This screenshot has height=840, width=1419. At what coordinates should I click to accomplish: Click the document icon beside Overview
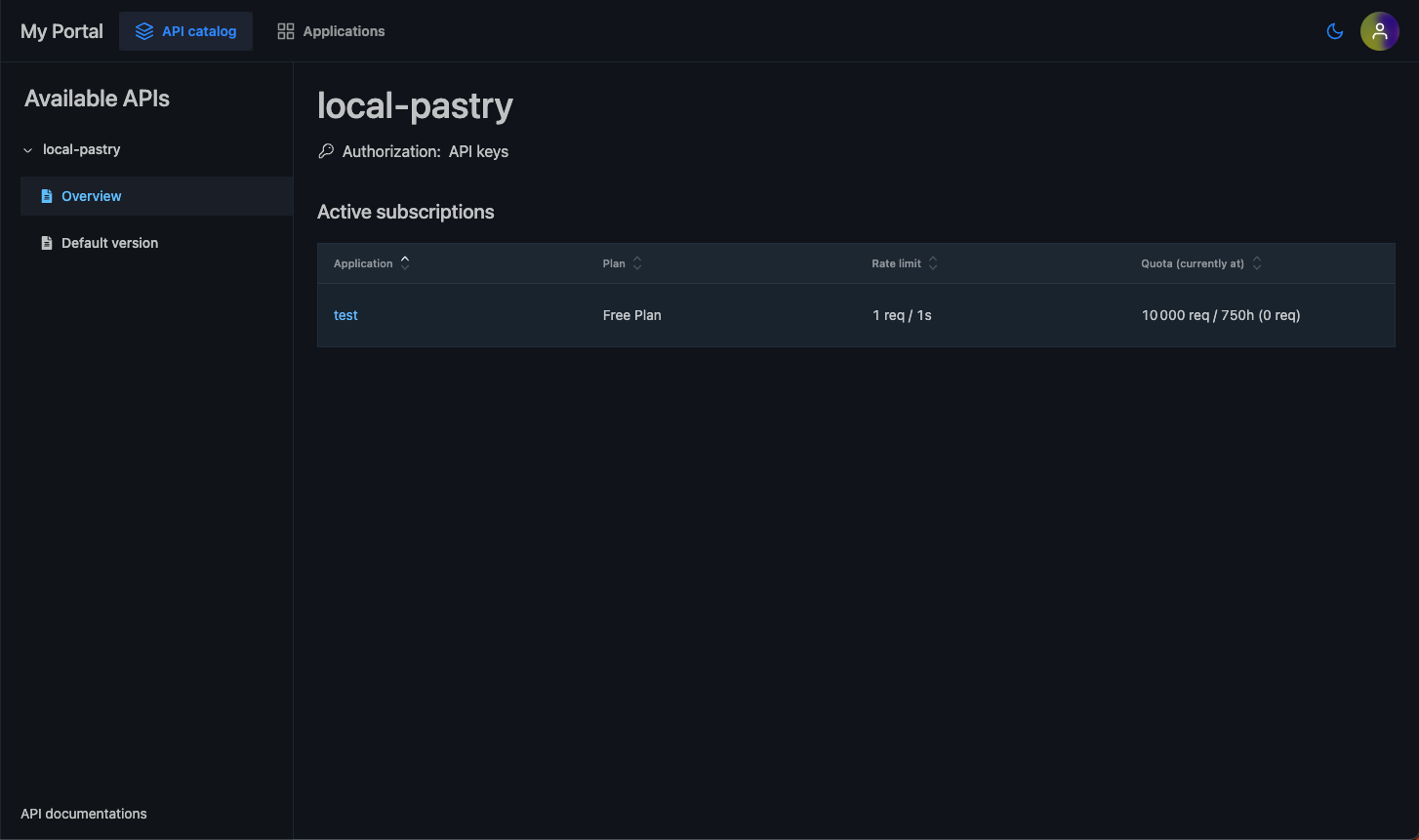click(47, 195)
